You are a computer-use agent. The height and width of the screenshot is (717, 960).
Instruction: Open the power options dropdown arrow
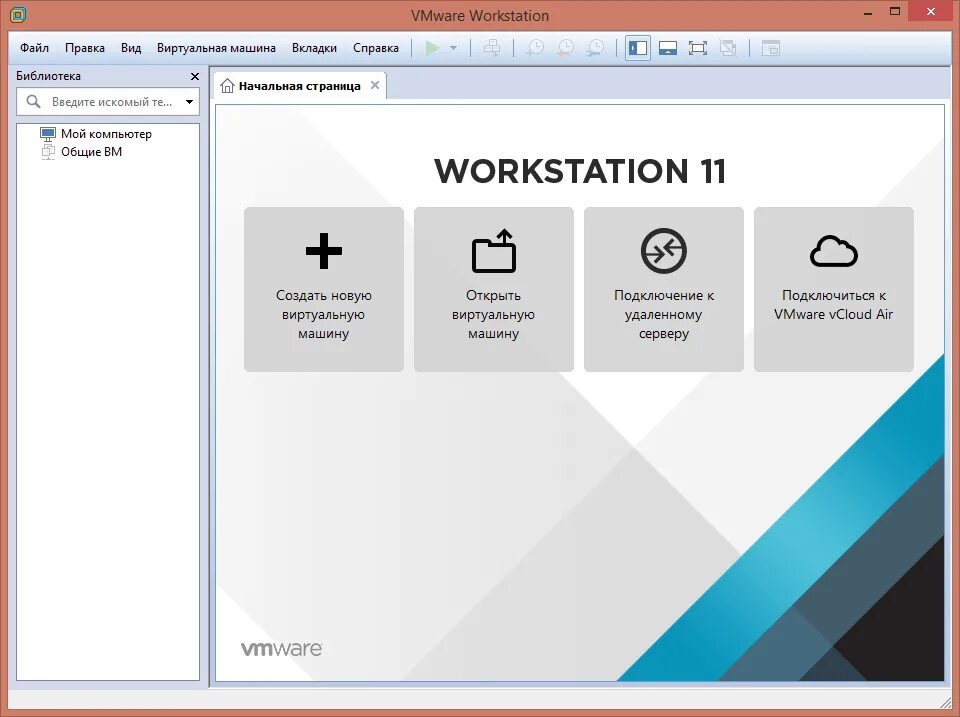(453, 48)
